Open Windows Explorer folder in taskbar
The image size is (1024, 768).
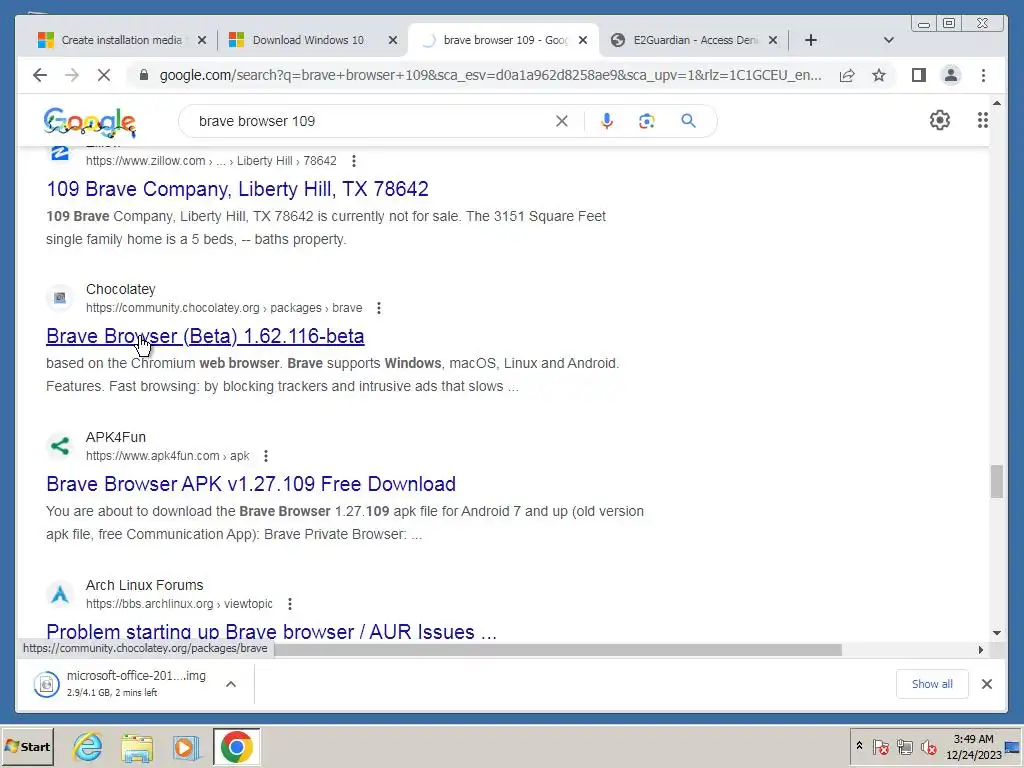(x=137, y=747)
